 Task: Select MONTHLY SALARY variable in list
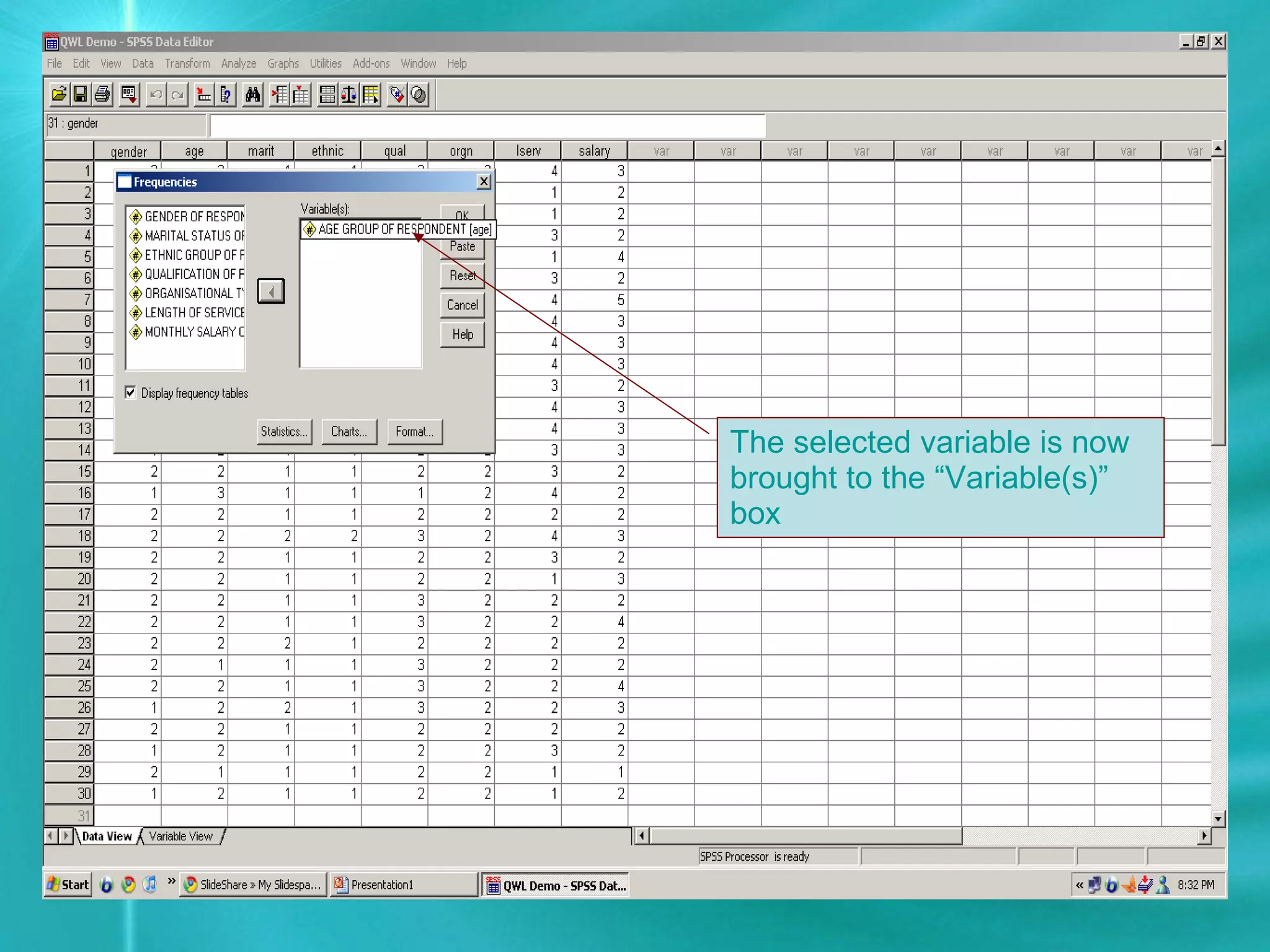(186, 332)
